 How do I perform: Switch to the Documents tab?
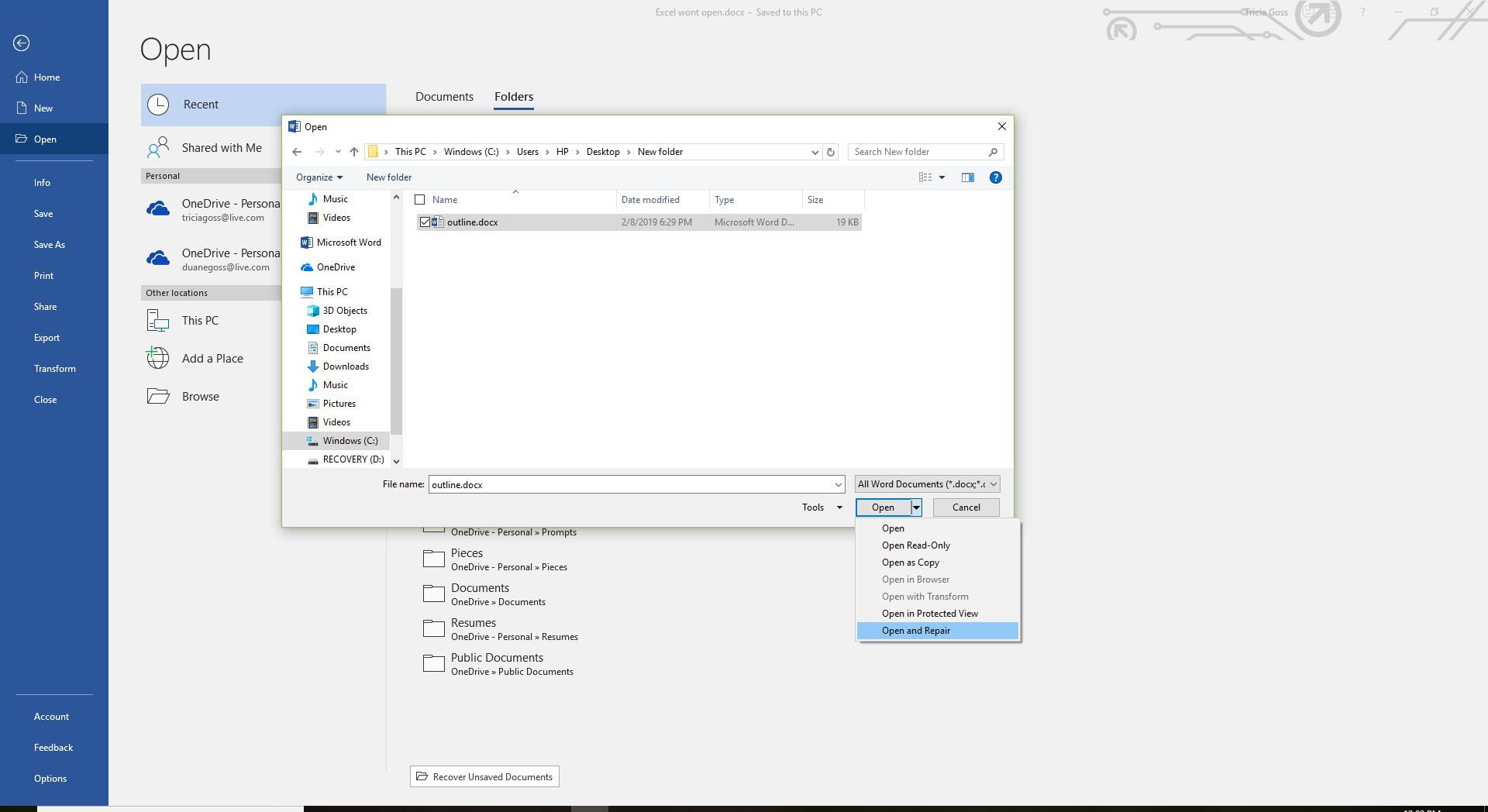click(444, 97)
